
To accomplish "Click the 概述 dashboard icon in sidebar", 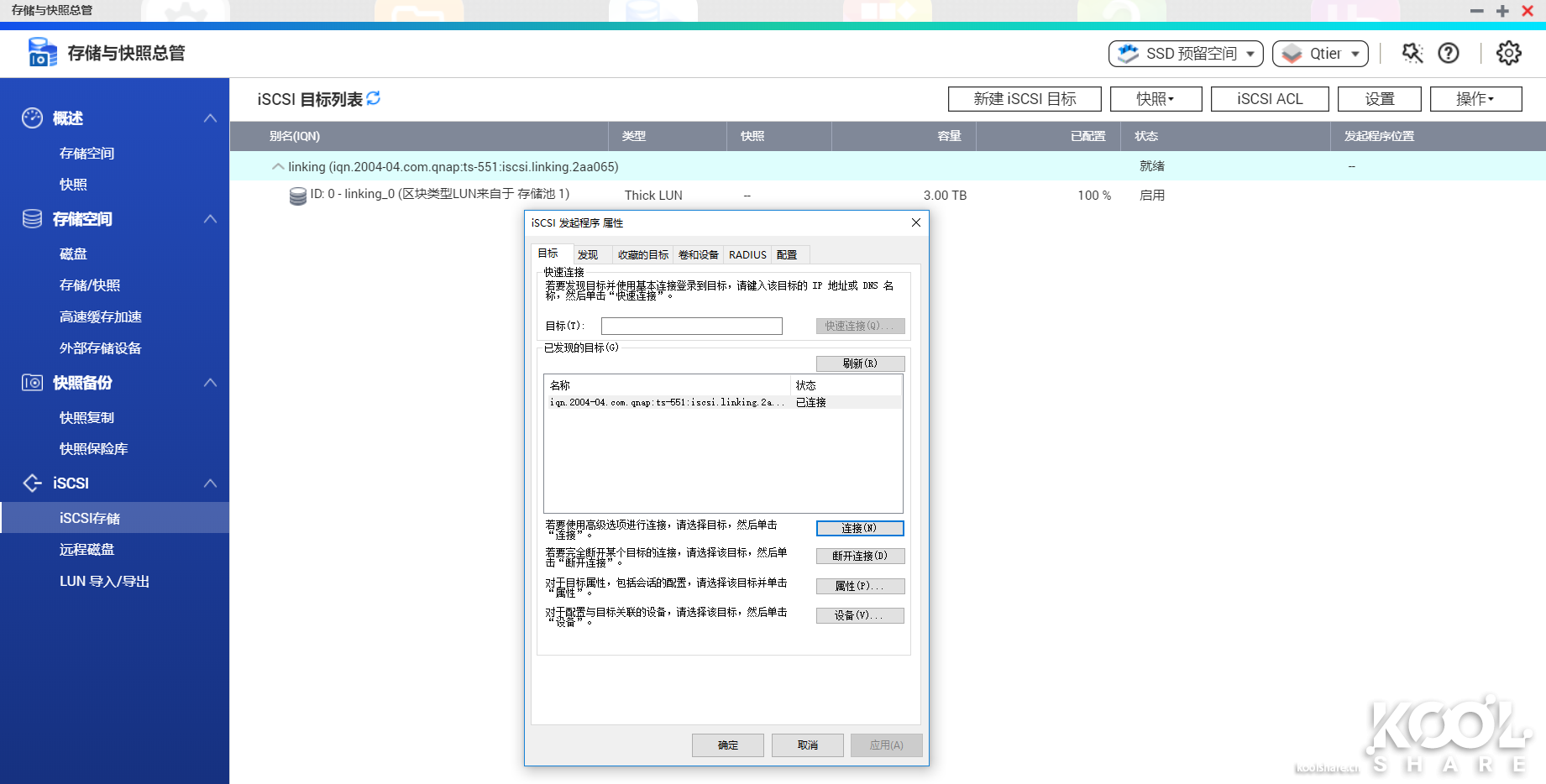I will [32, 118].
